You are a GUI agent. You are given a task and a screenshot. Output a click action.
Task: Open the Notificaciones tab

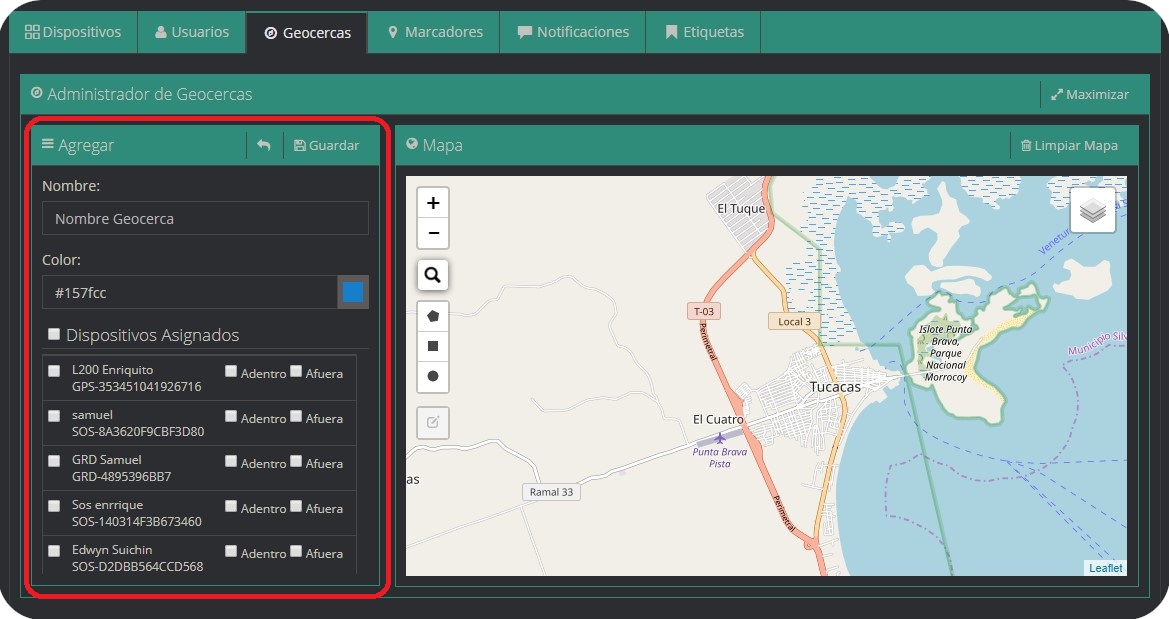(x=573, y=32)
